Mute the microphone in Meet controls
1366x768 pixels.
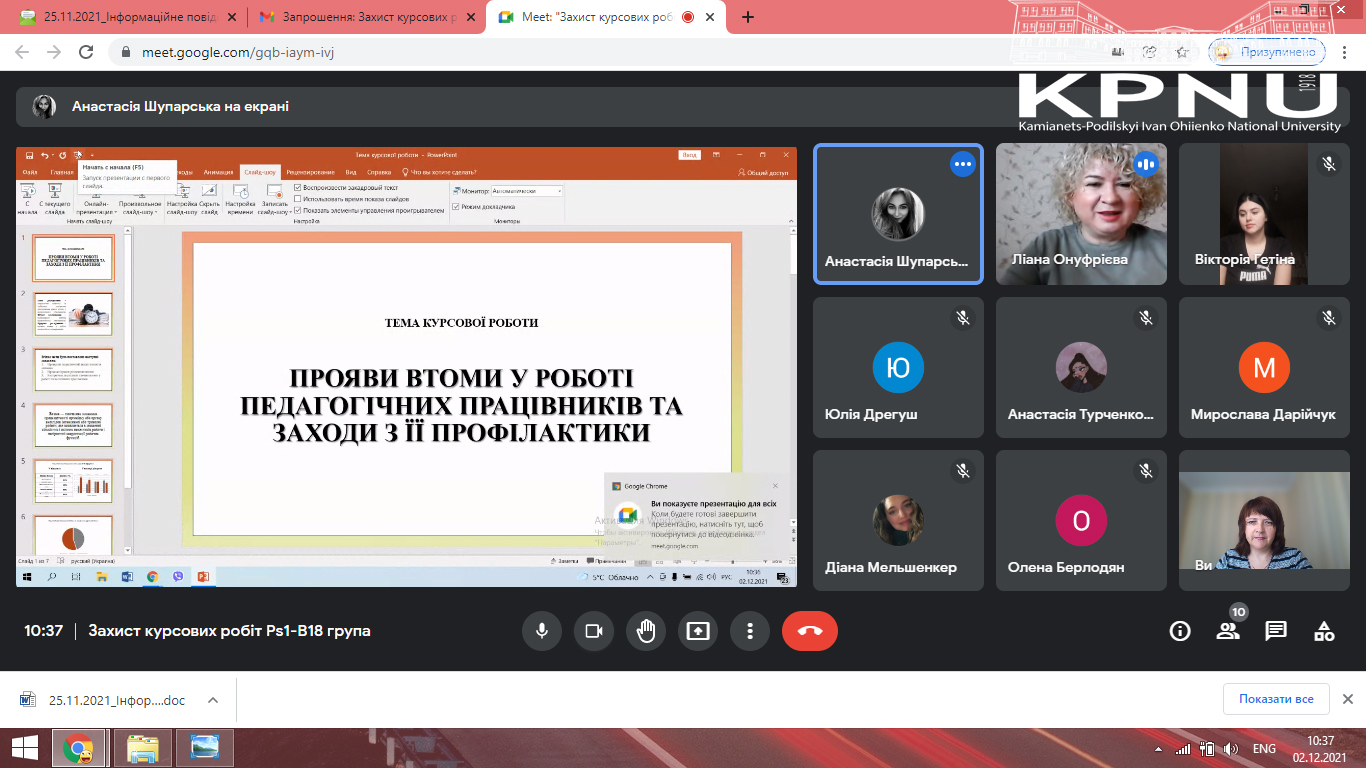click(541, 631)
